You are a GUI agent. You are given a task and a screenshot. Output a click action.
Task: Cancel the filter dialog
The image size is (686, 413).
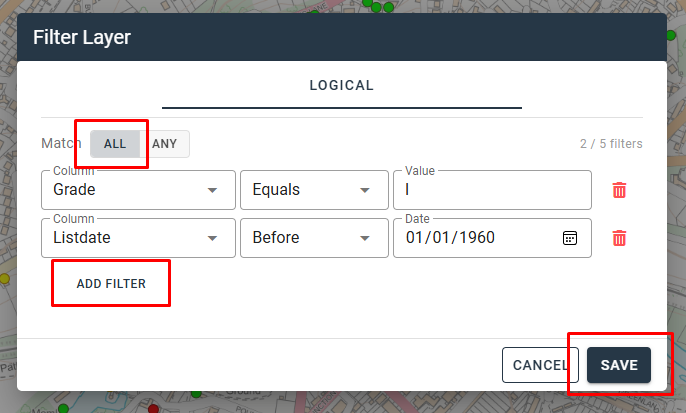tap(540, 365)
